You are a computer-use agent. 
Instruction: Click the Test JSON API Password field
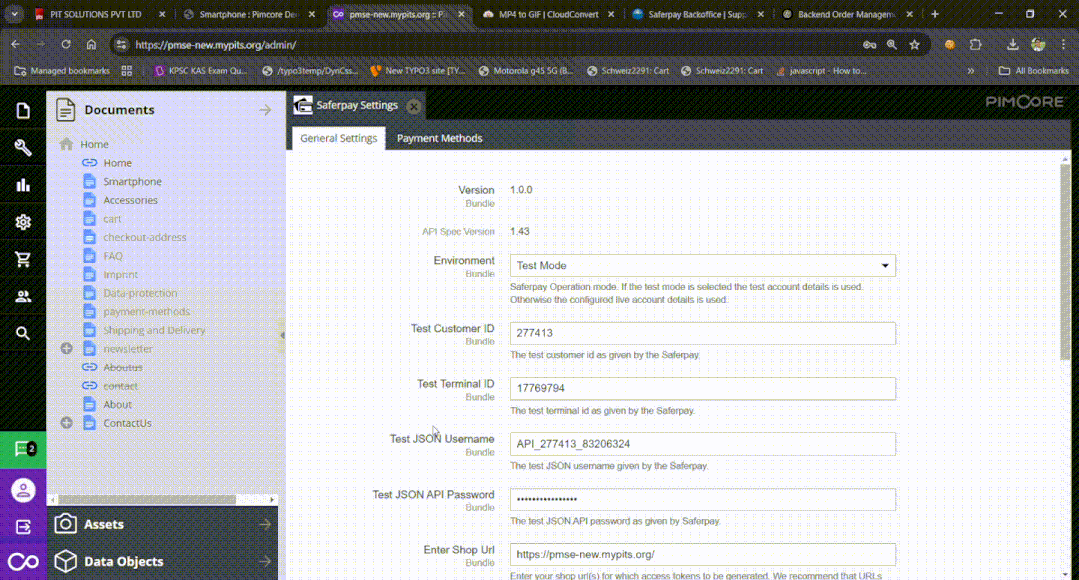[x=703, y=500]
